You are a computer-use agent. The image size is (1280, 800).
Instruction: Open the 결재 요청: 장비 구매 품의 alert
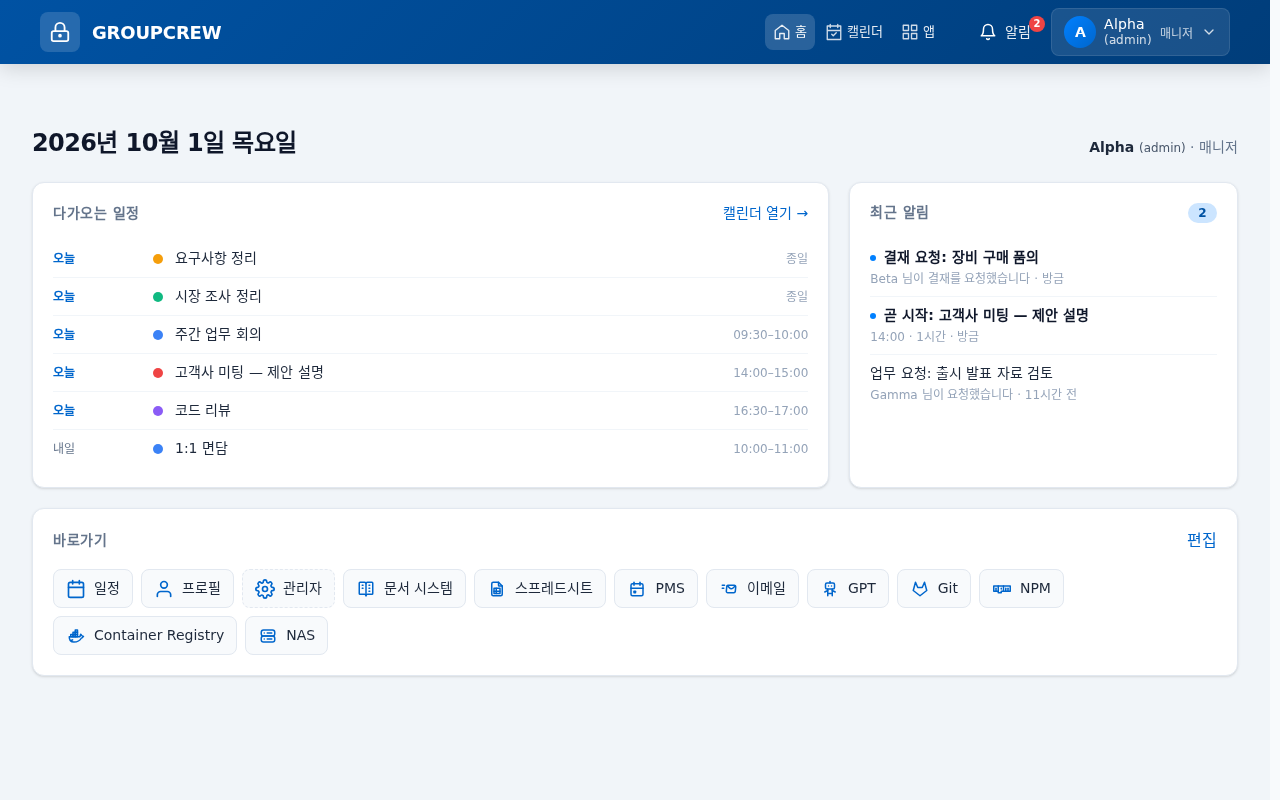[x=1043, y=267]
